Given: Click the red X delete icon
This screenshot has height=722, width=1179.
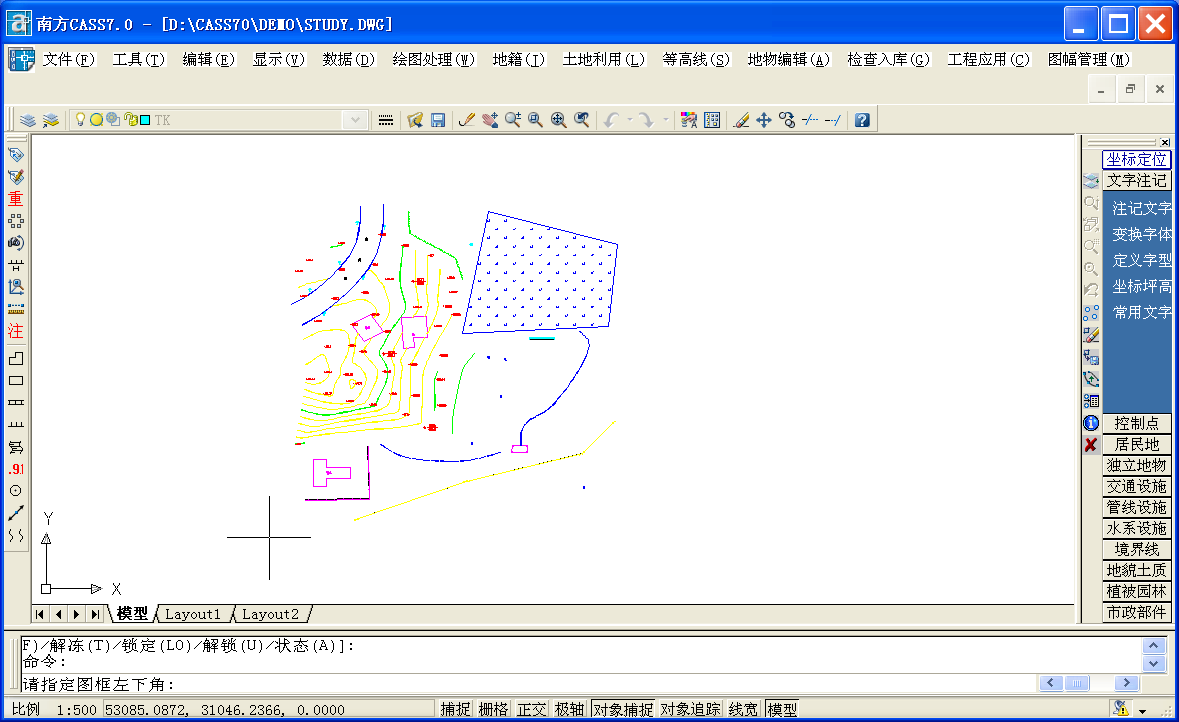Looking at the screenshot, I should pyautogui.click(x=1091, y=445).
